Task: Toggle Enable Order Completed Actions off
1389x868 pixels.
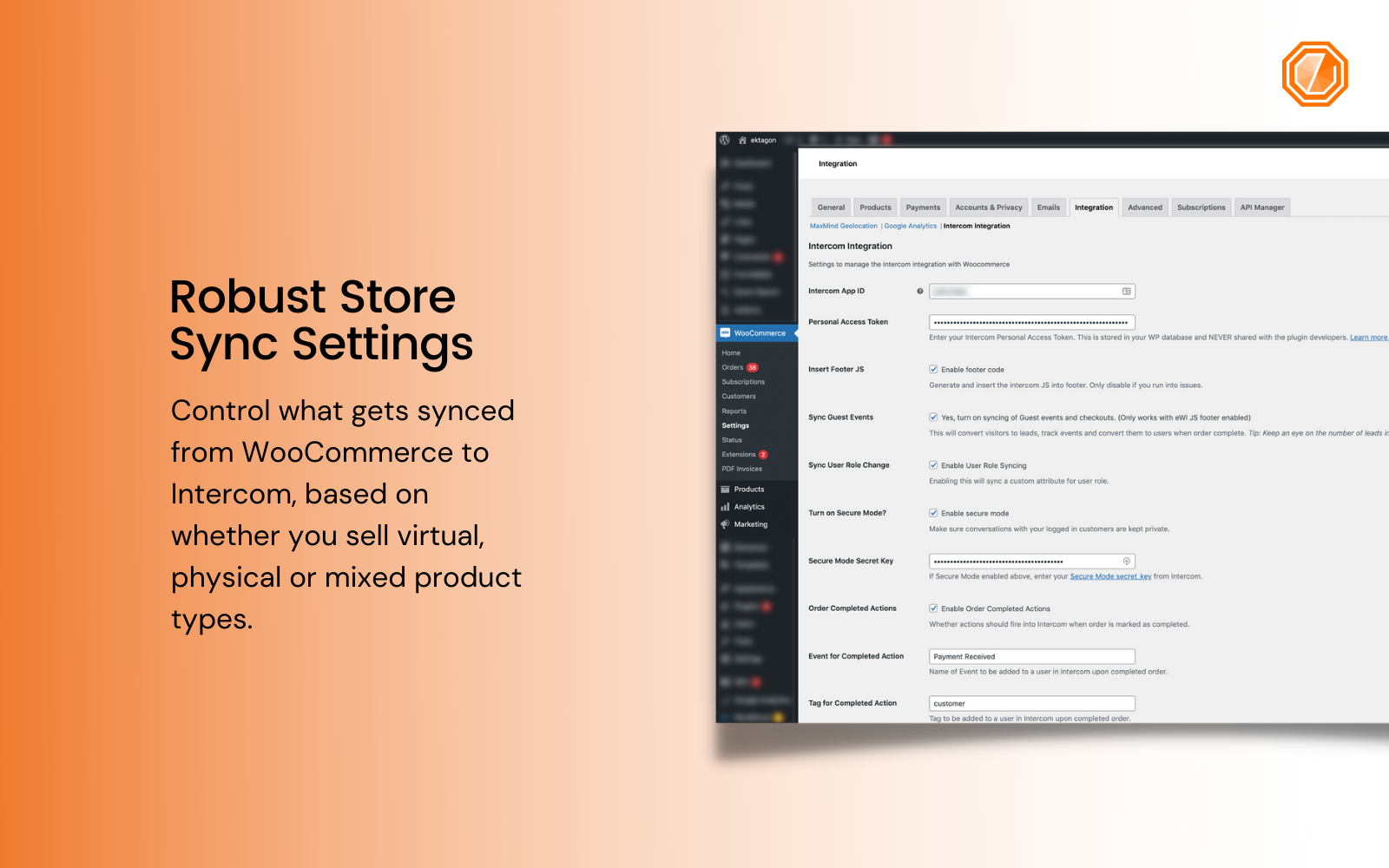Action: [931, 608]
